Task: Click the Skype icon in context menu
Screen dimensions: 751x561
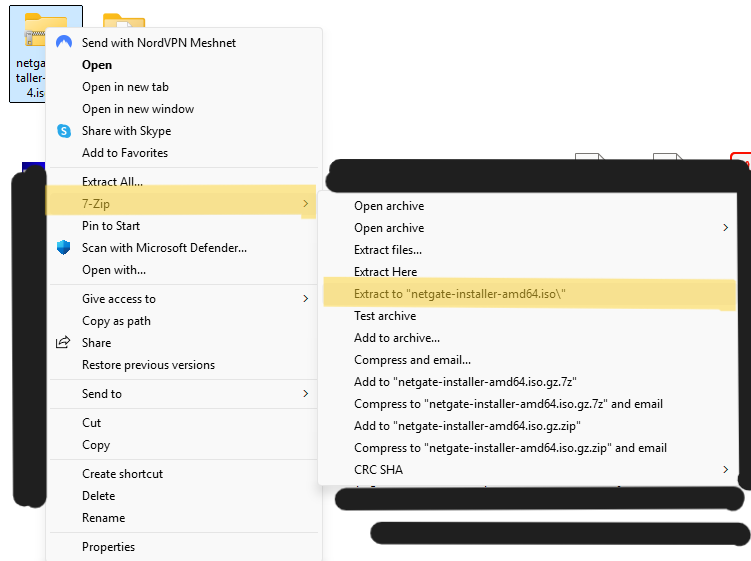Action: pyautogui.click(x=64, y=130)
